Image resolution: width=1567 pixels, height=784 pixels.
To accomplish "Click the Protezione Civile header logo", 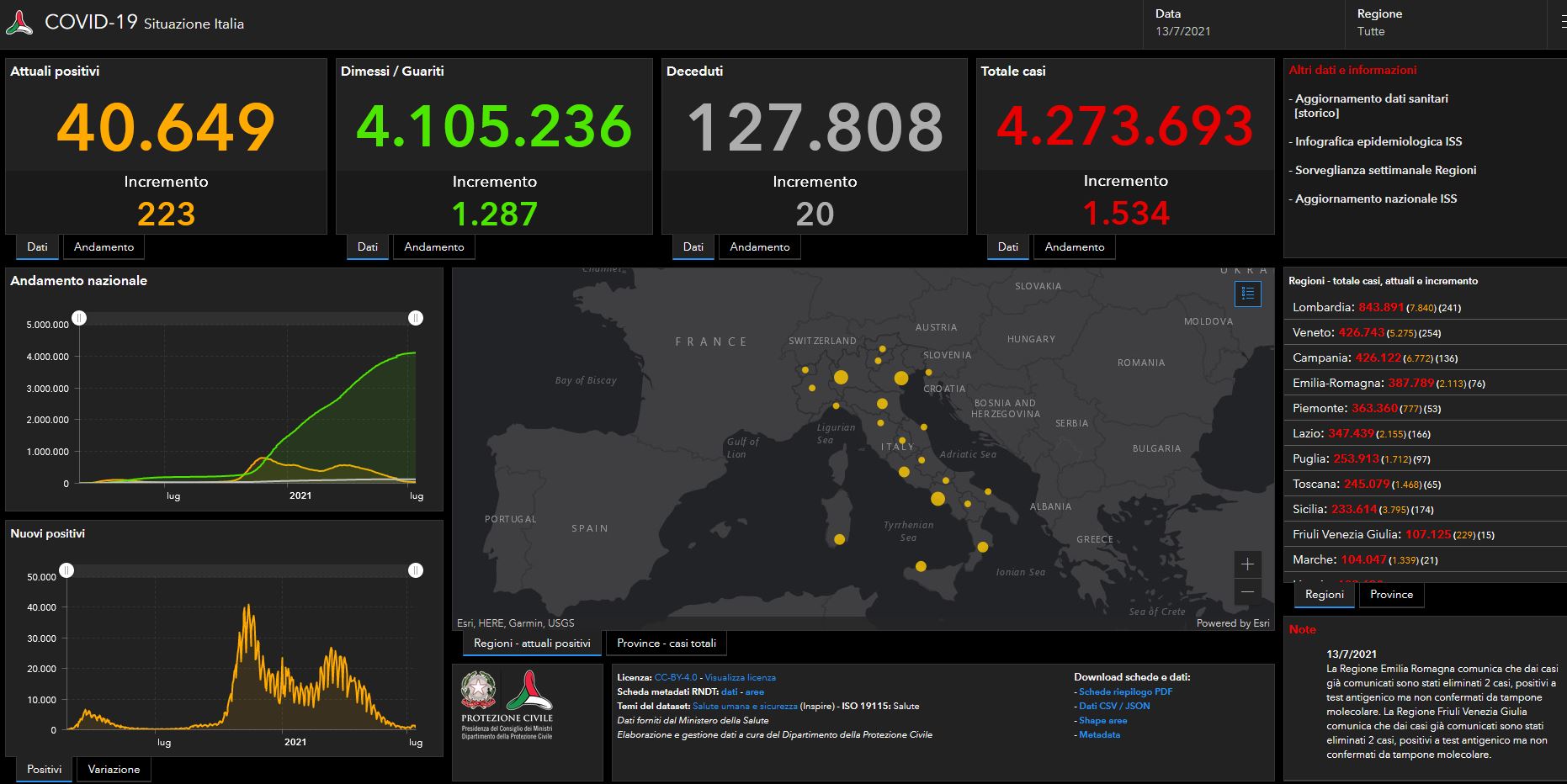I will click(x=19, y=23).
